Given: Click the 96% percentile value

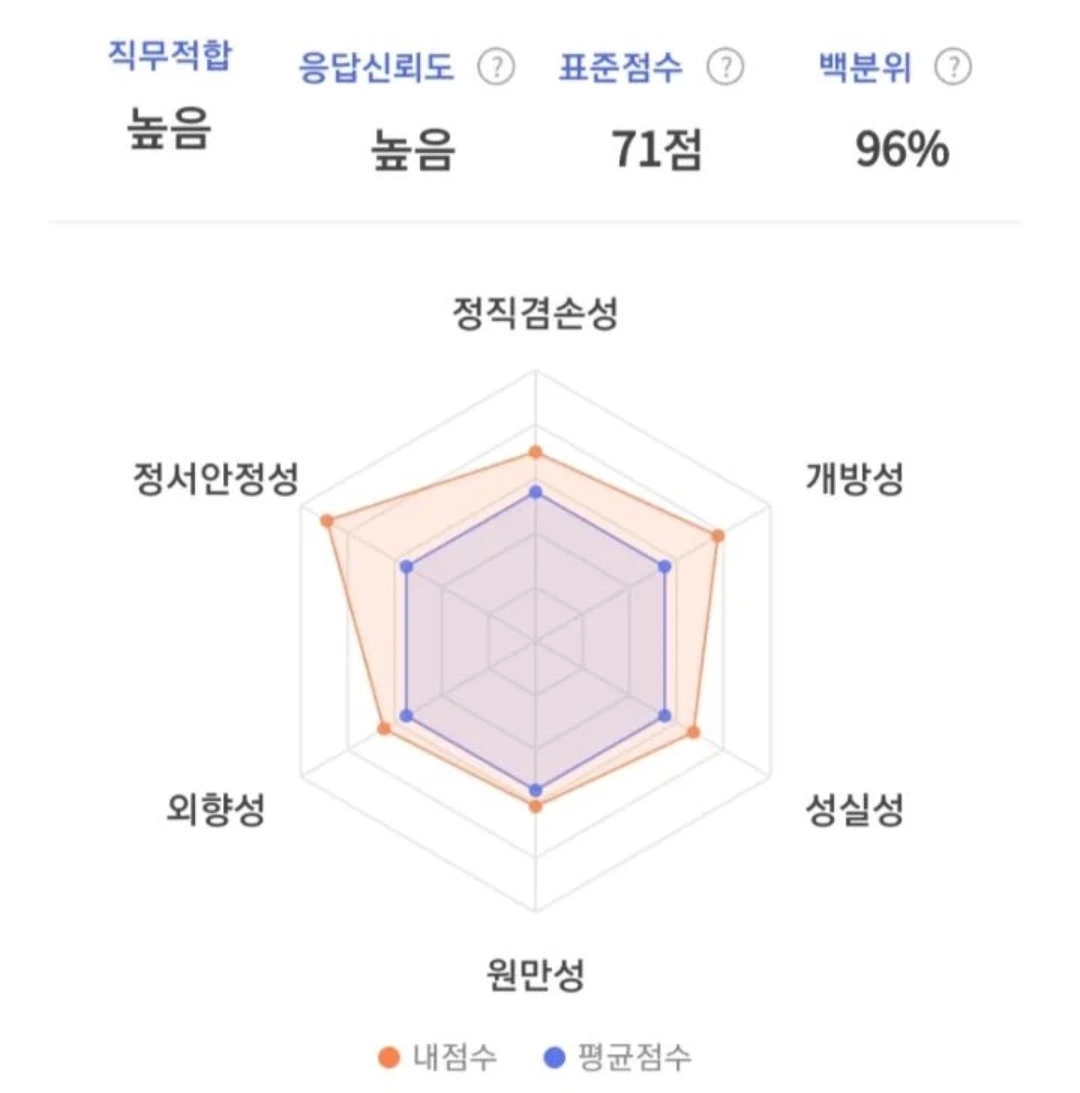Looking at the screenshot, I should tap(902, 151).
